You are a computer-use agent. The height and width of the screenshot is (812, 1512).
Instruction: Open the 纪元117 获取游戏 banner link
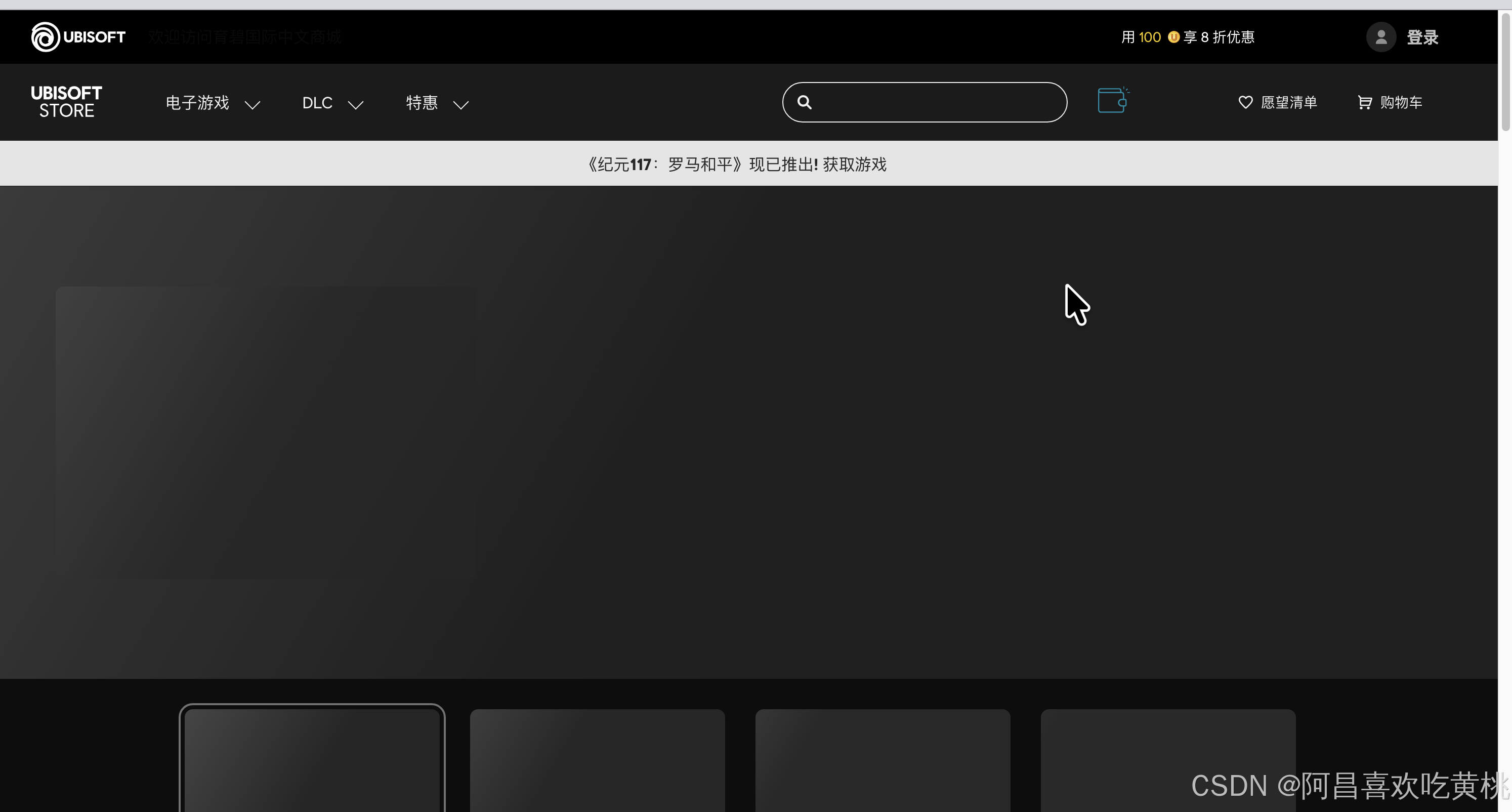(854, 165)
